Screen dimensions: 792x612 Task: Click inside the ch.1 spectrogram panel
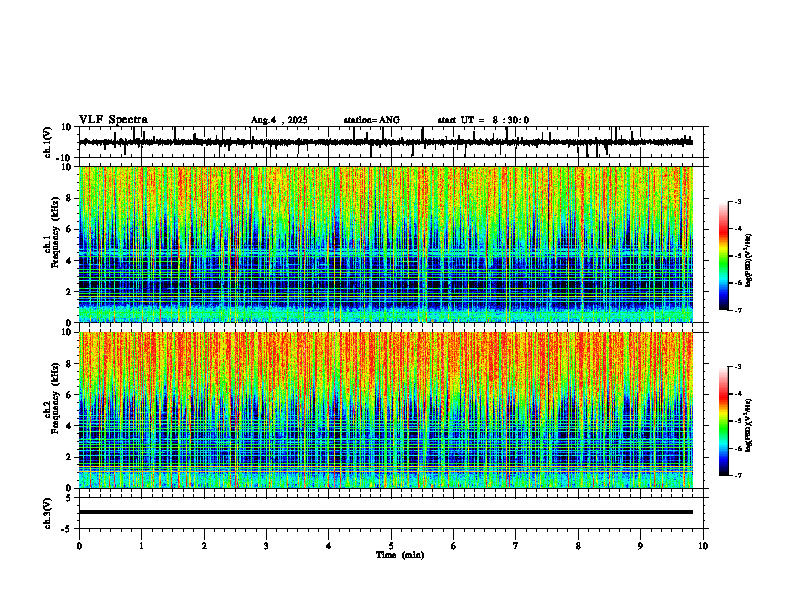click(x=386, y=244)
